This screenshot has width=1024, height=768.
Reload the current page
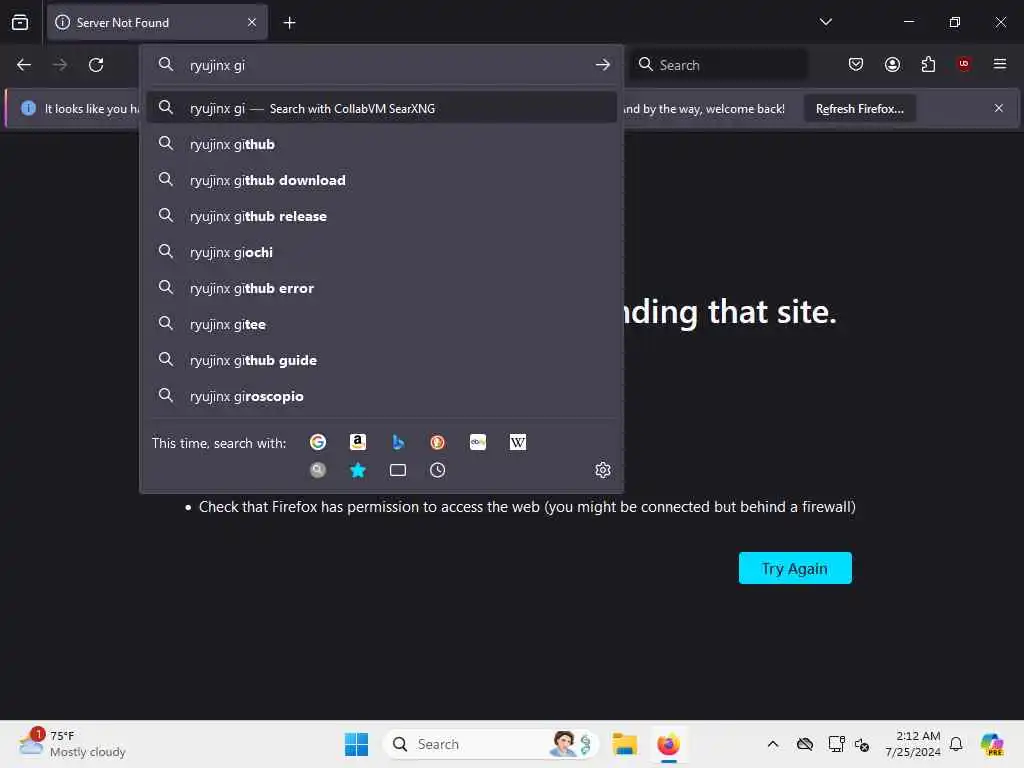(96, 65)
